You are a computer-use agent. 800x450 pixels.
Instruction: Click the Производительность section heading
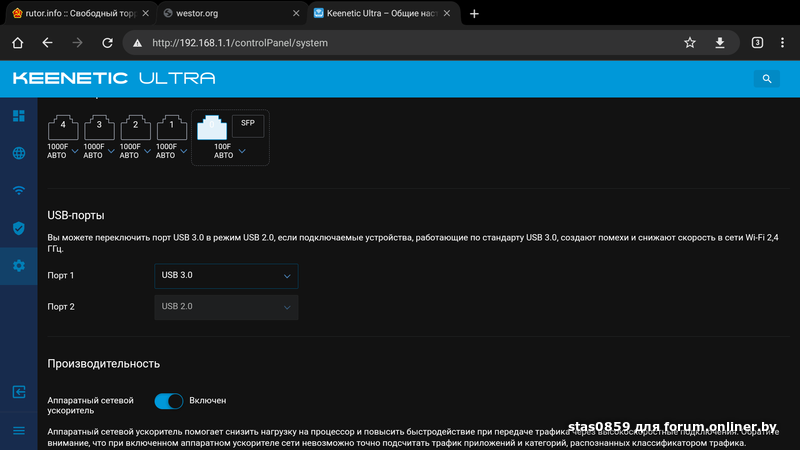[104, 364]
